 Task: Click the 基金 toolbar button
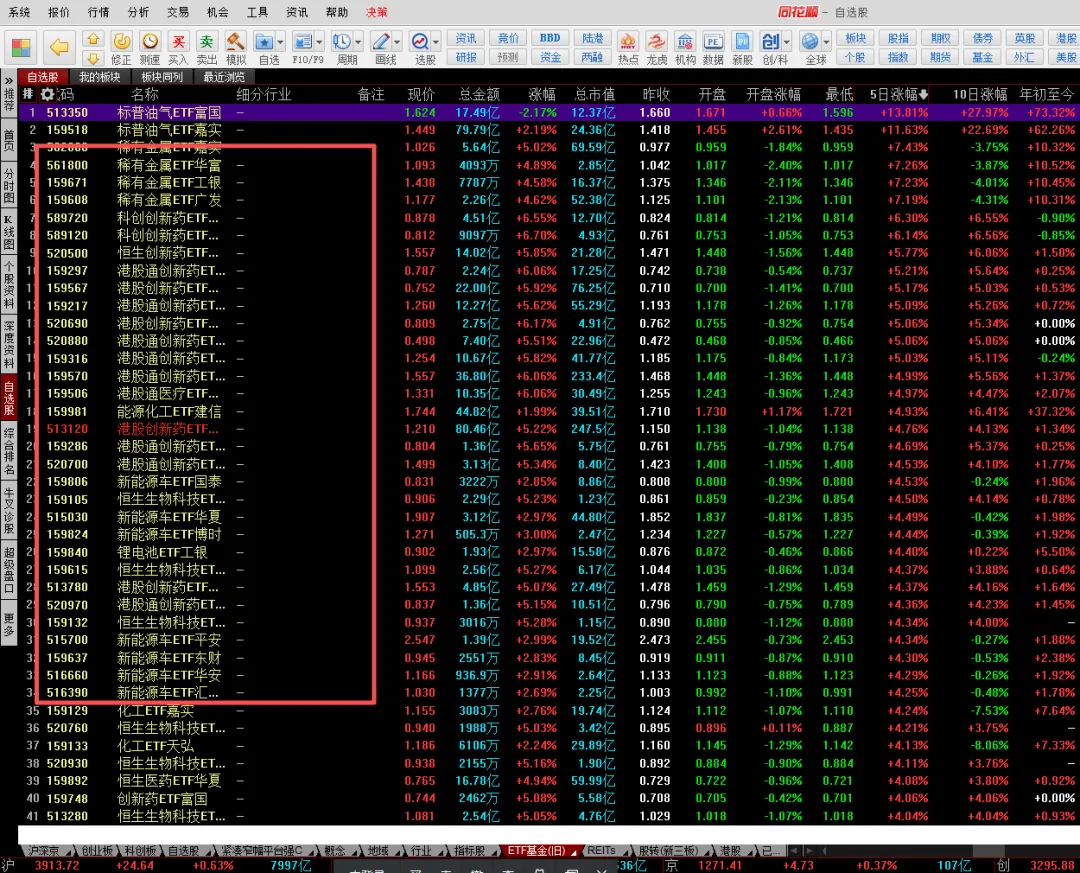point(983,57)
